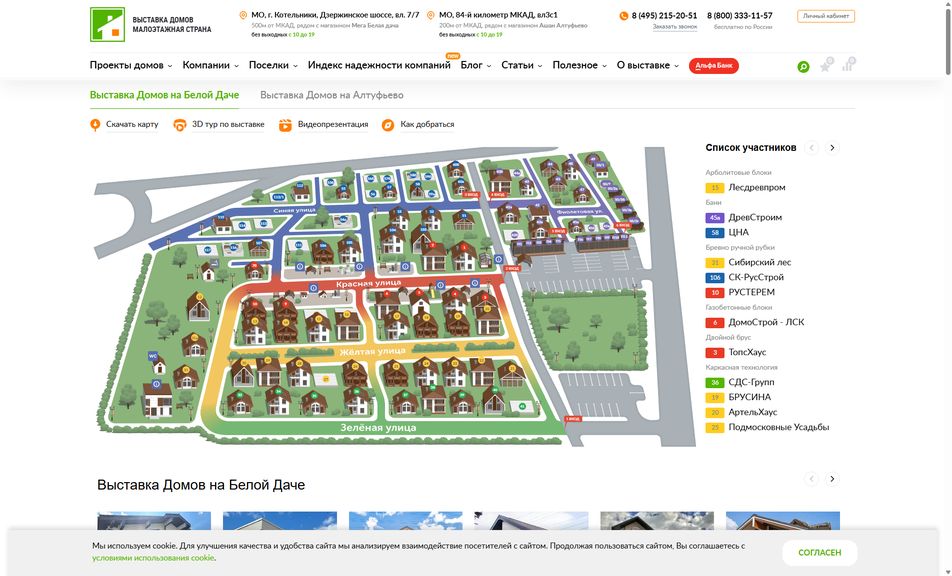The image size is (952, 576).
Task: Click Жёлтая улица label on map
Action: [372, 351]
